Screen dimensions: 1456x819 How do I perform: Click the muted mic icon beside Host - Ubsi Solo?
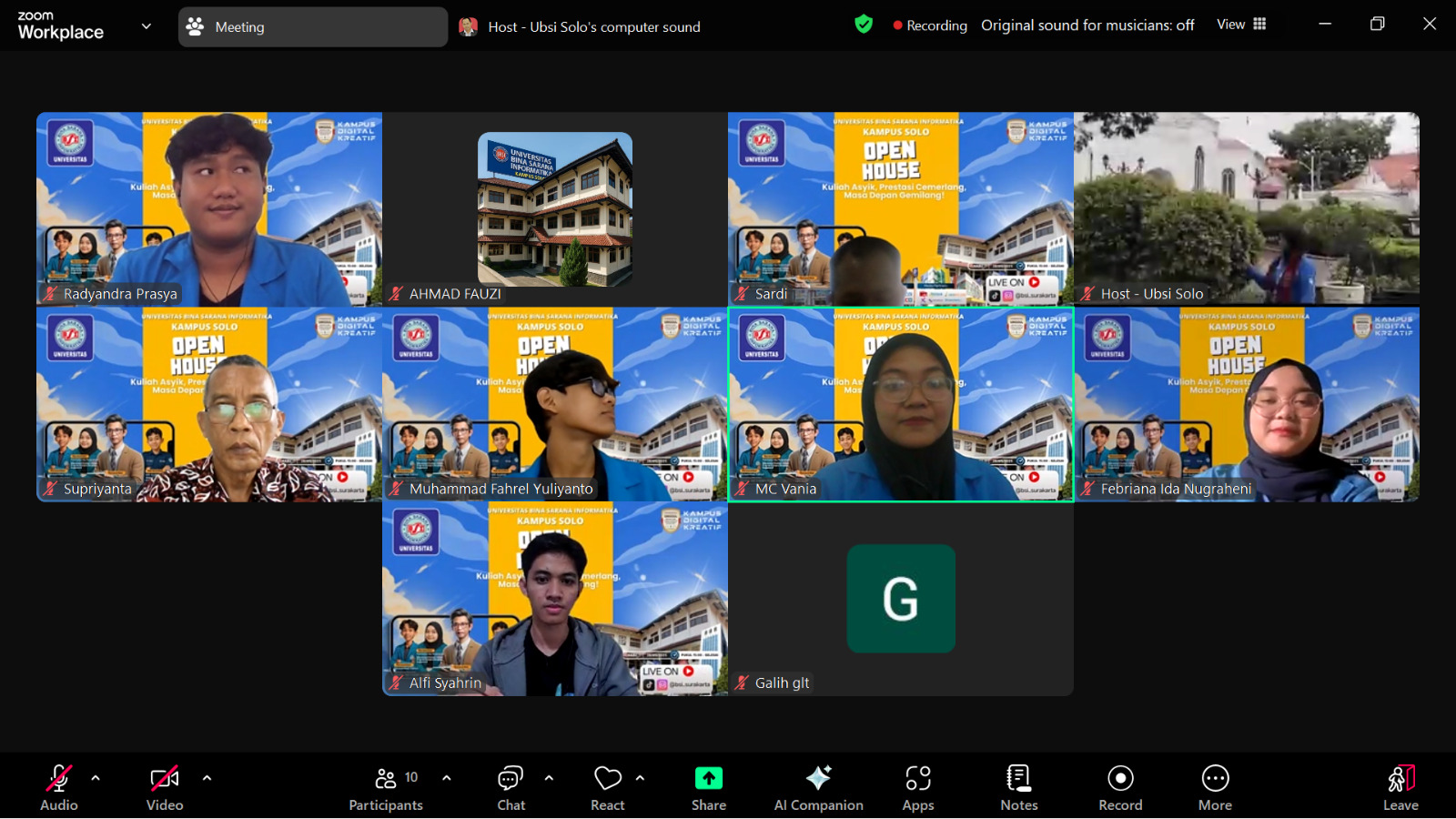[1088, 294]
